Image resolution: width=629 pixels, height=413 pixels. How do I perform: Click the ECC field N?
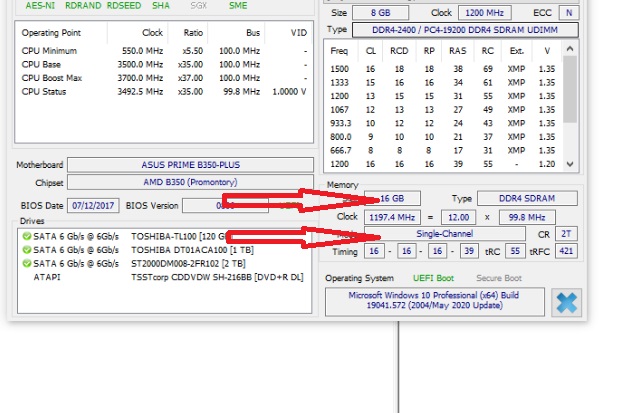[569, 13]
